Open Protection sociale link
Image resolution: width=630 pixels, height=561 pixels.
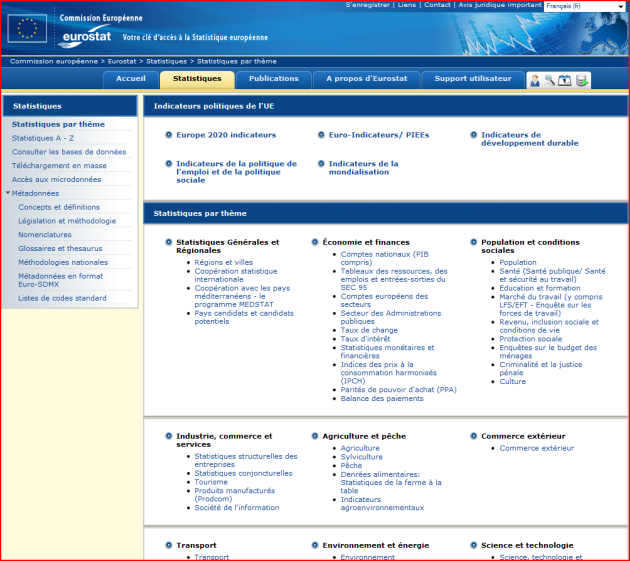tap(530, 339)
